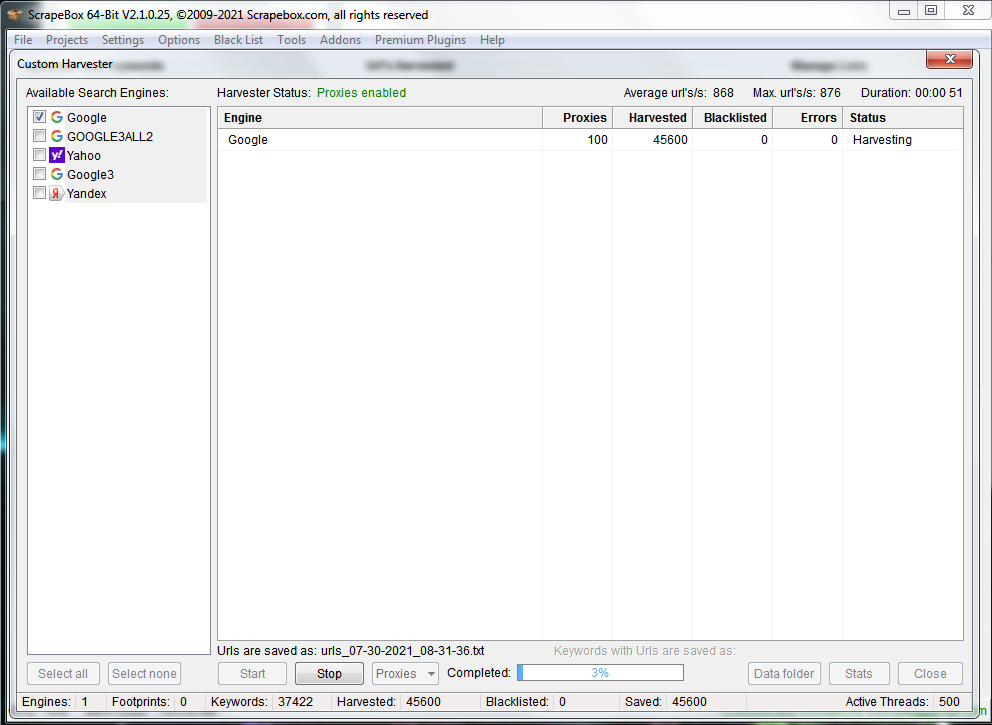Screen dimensions: 992x725
Task: Click the GOOGLE3ALL2 engine label
Action: pyautogui.click(x=110, y=137)
